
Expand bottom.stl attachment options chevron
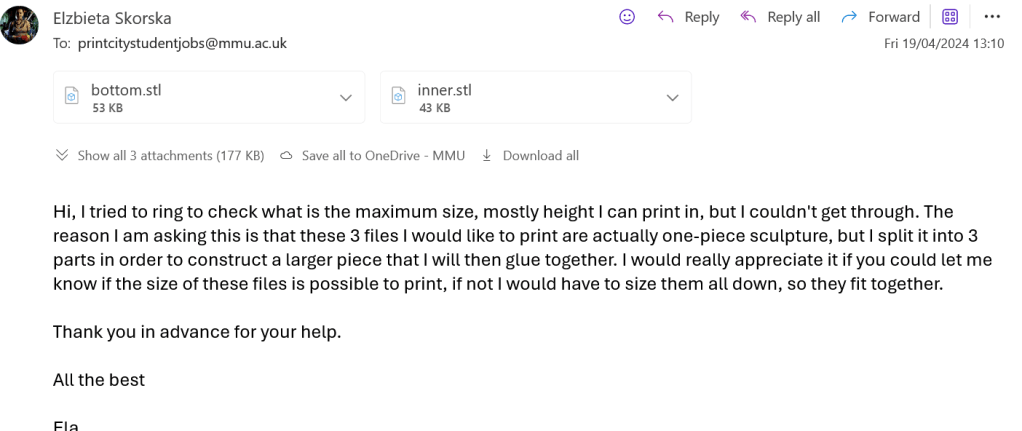346,97
